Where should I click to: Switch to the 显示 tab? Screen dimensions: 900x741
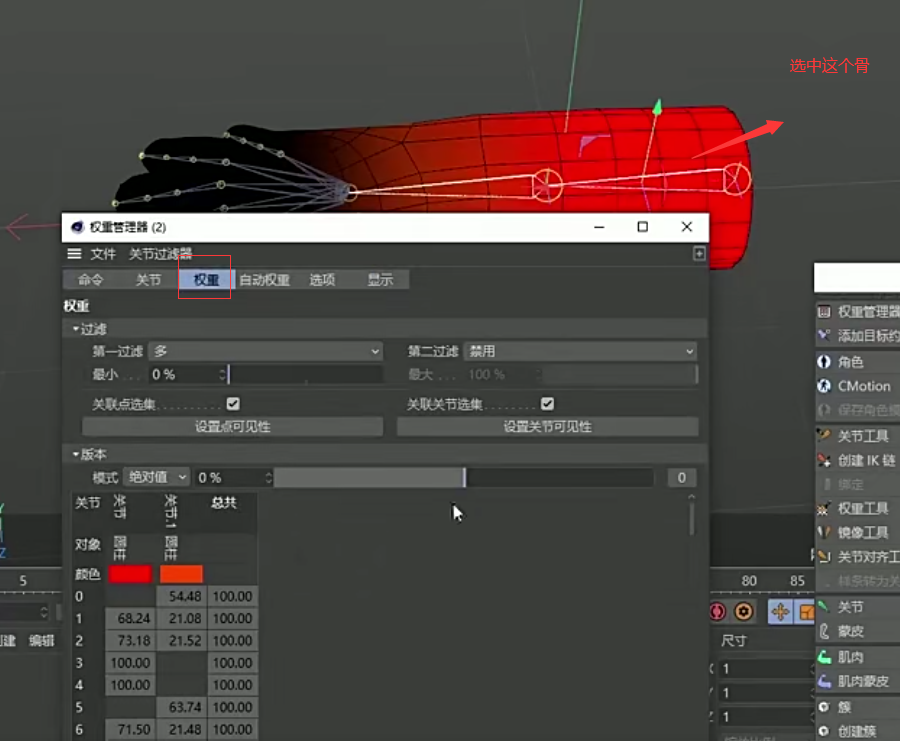click(380, 280)
